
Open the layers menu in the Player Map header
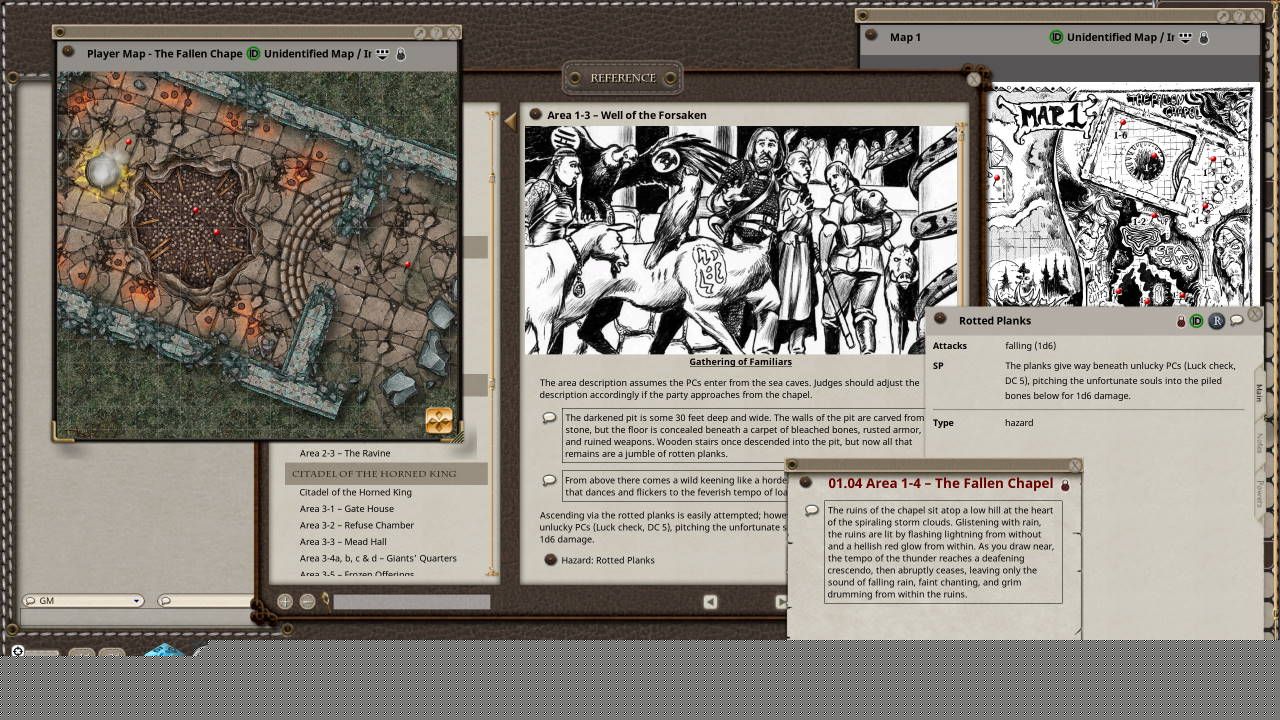pyautogui.click(x=382, y=53)
